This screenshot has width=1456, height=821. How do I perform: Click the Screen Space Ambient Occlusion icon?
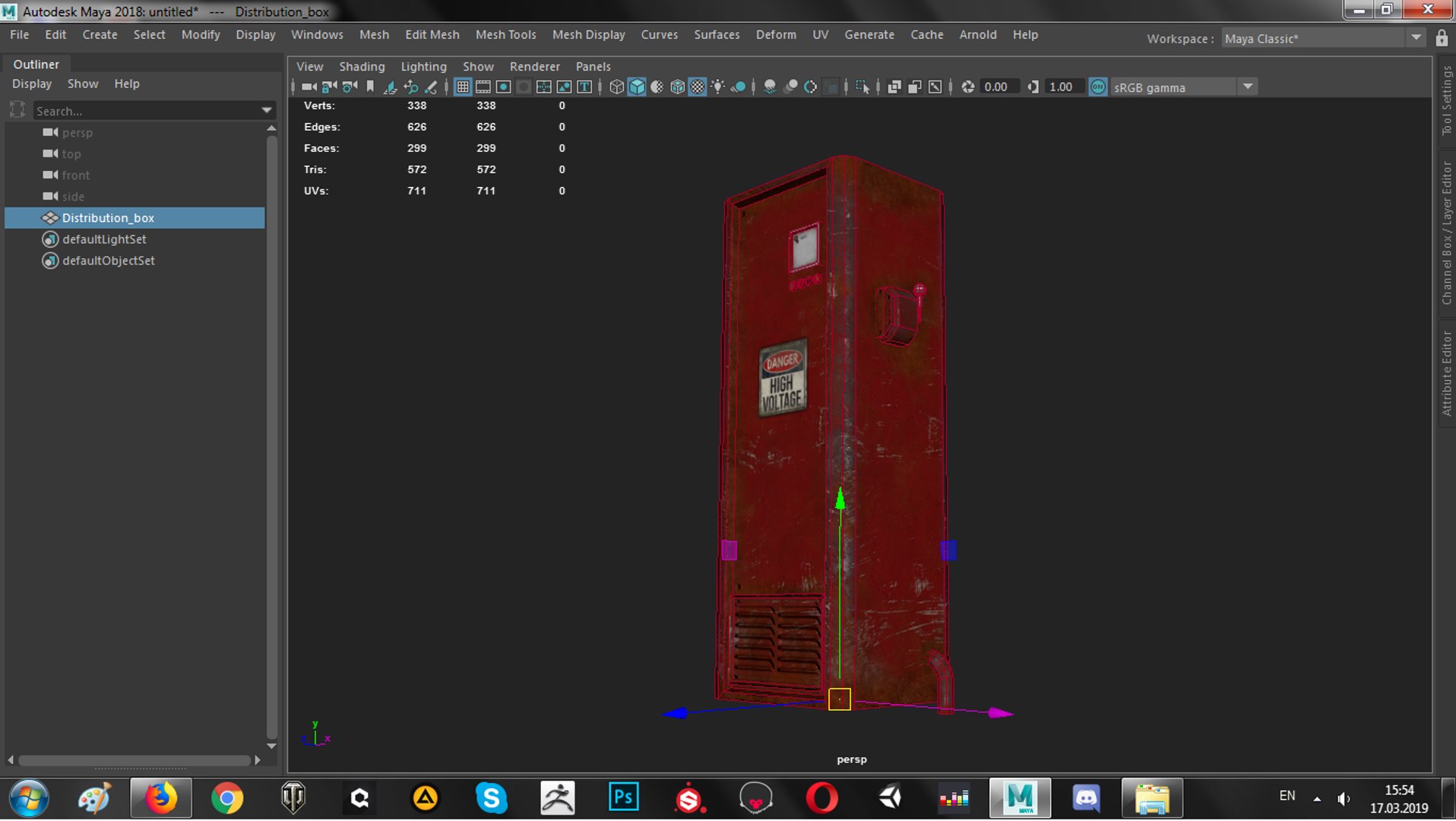point(770,87)
